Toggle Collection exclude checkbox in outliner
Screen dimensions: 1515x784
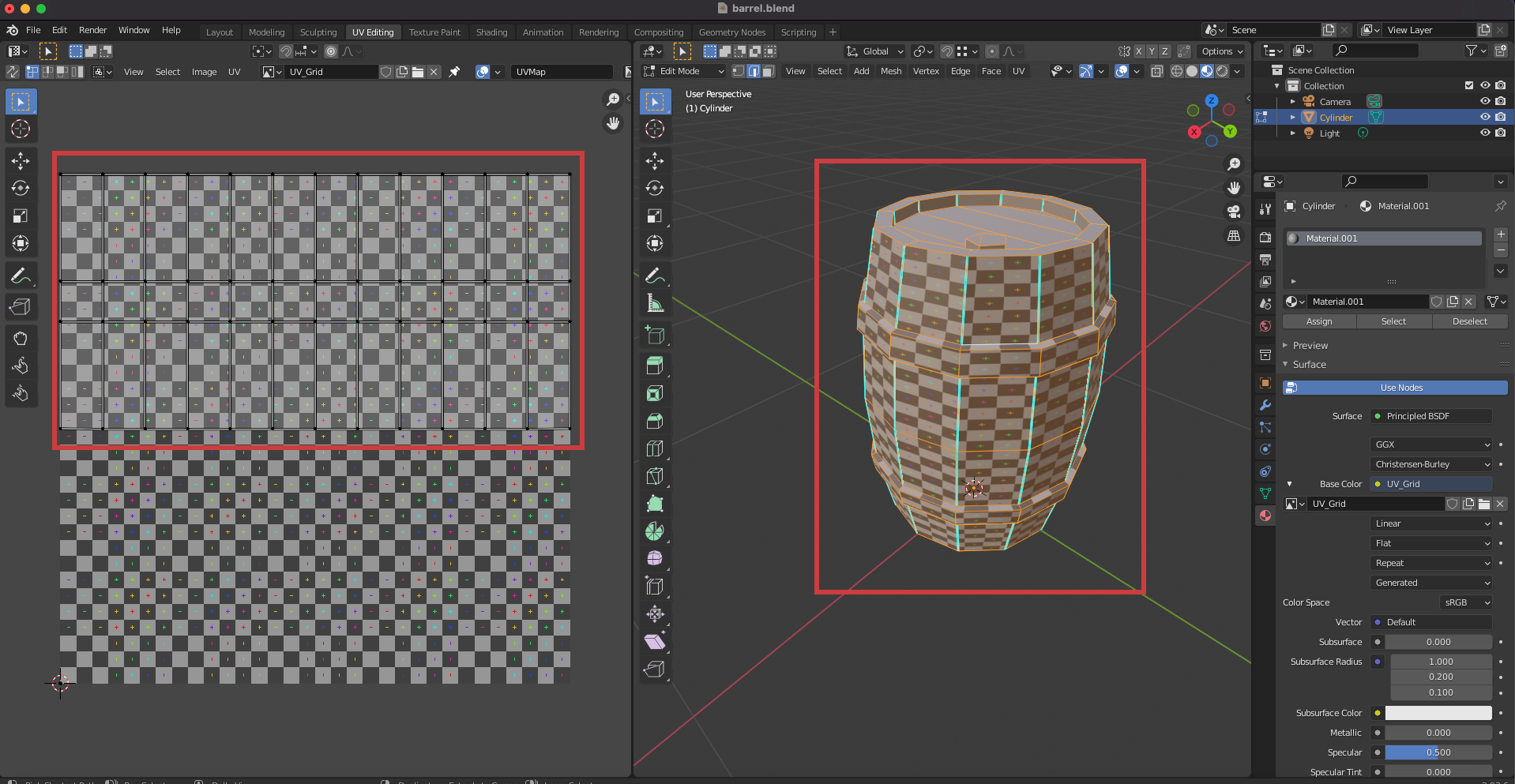pyautogui.click(x=1469, y=85)
